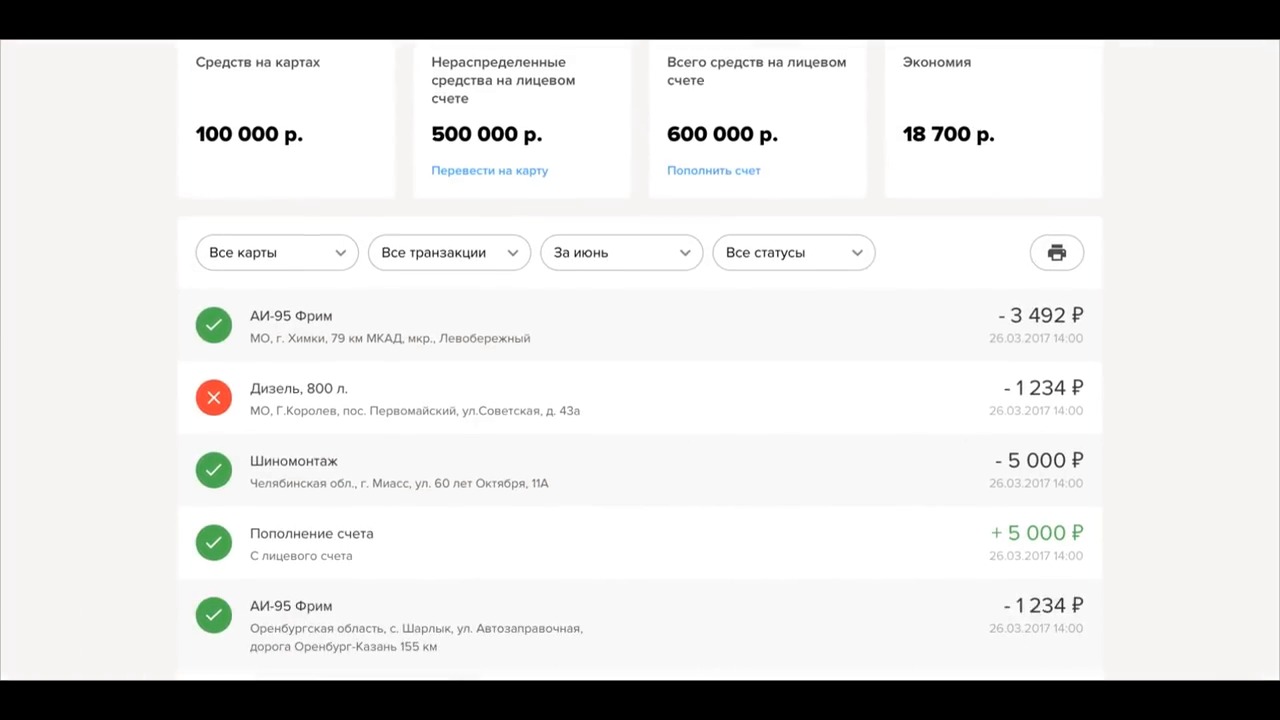Viewport: 1280px width, 720px height.
Task: Select the Шиномонтаж transaction title
Action: [x=293, y=461]
